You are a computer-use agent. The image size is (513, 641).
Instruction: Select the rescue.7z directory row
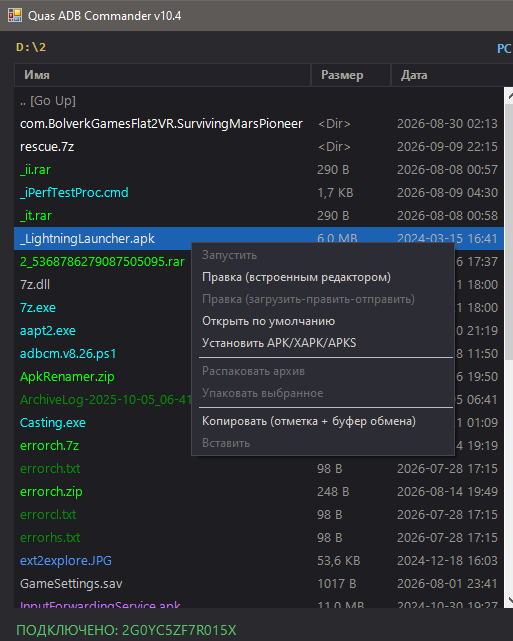pos(259,147)
